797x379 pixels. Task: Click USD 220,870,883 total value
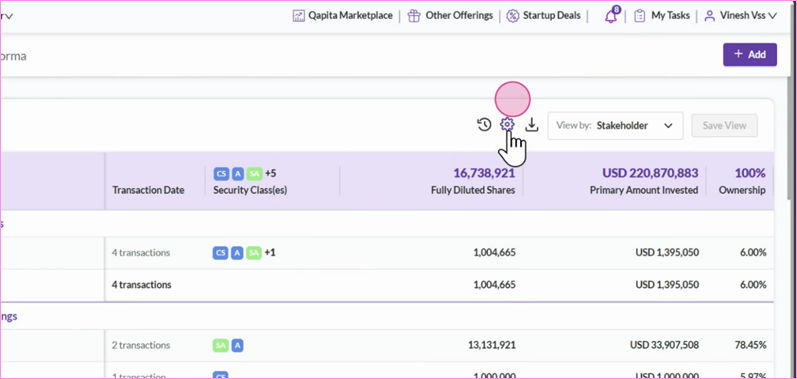(650, 173)
